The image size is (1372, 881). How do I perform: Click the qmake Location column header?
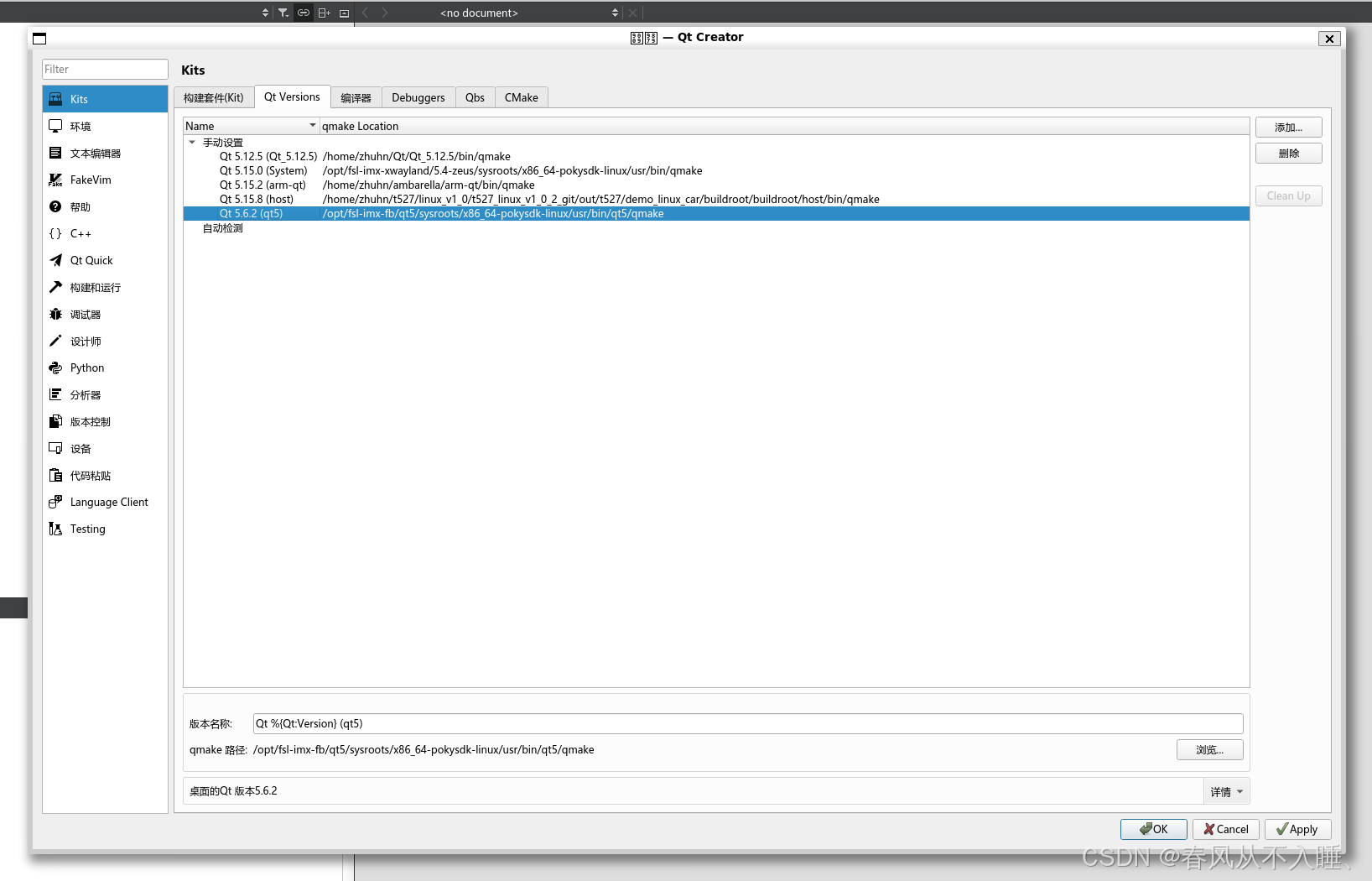pyautogui.click(x=784, y=126)
